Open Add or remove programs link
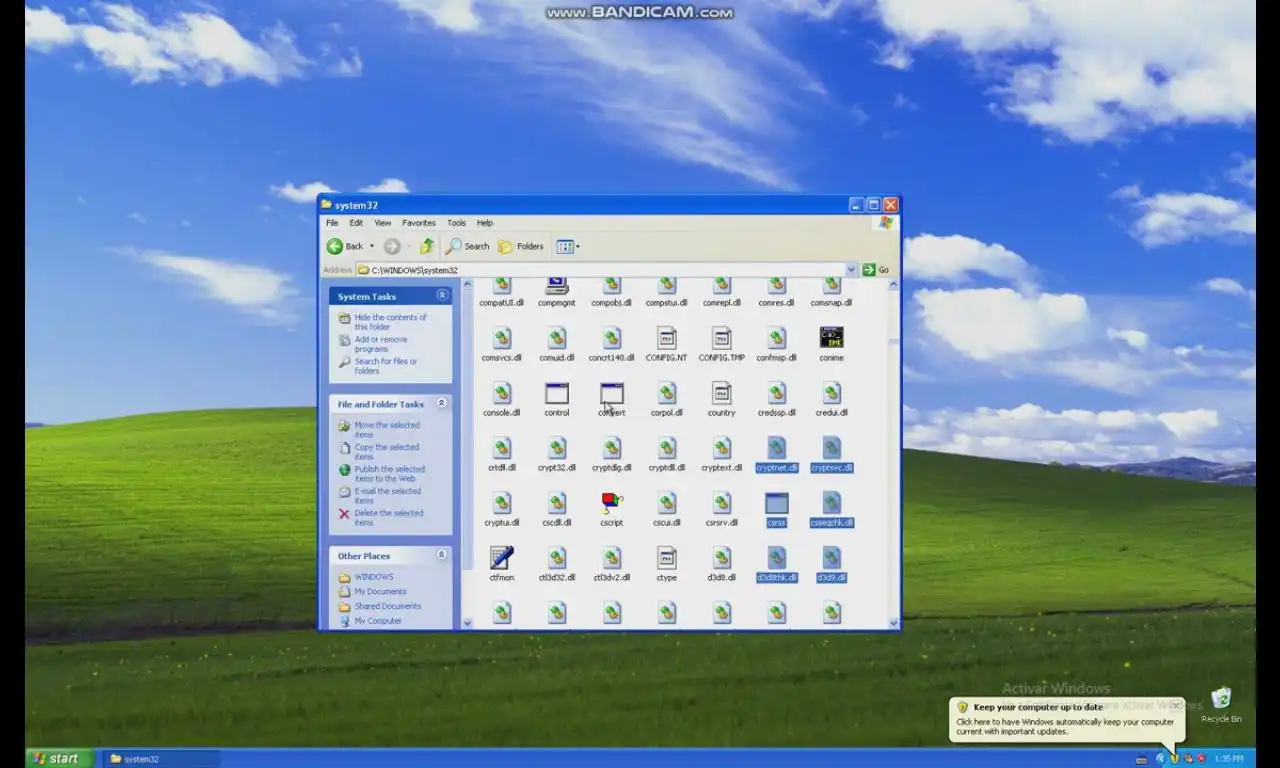This screenshot has width=1280, height=768. (x=381, y=344)
